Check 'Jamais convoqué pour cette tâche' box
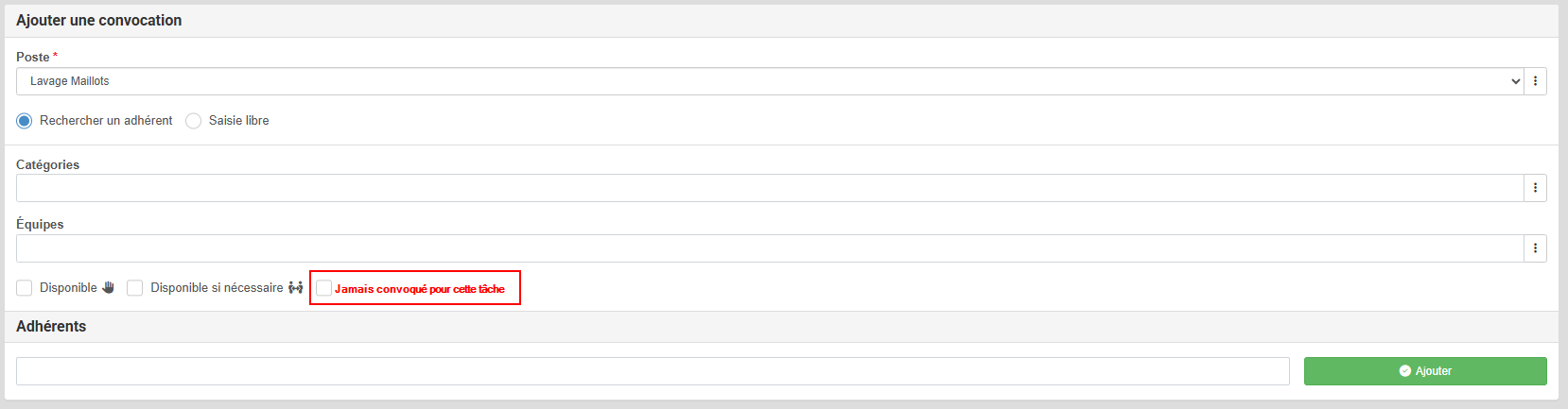Image resolution: width=1568 pixels, height=409 pixels. 323,288
